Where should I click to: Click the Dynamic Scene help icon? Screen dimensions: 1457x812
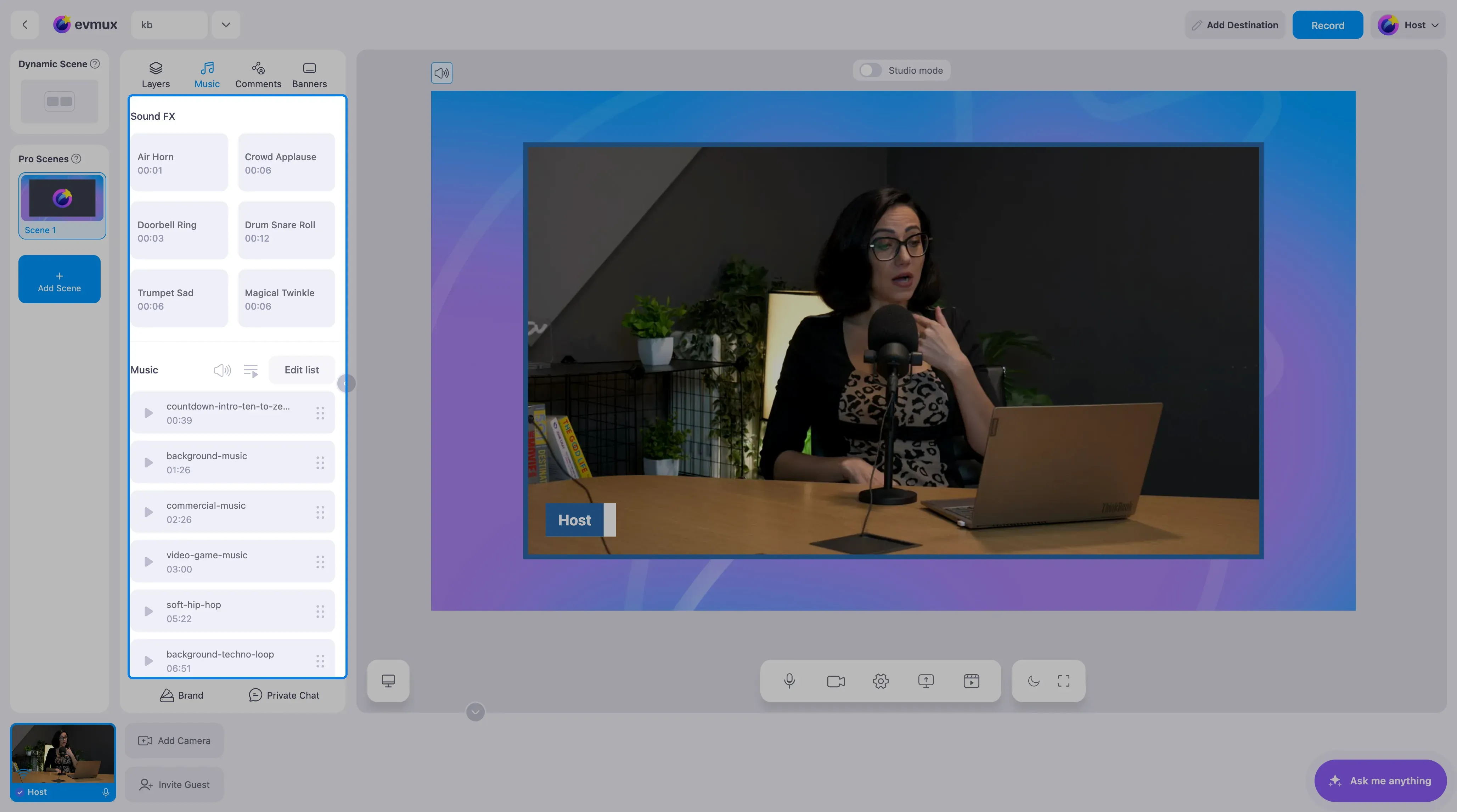click(x=95, y=64)
